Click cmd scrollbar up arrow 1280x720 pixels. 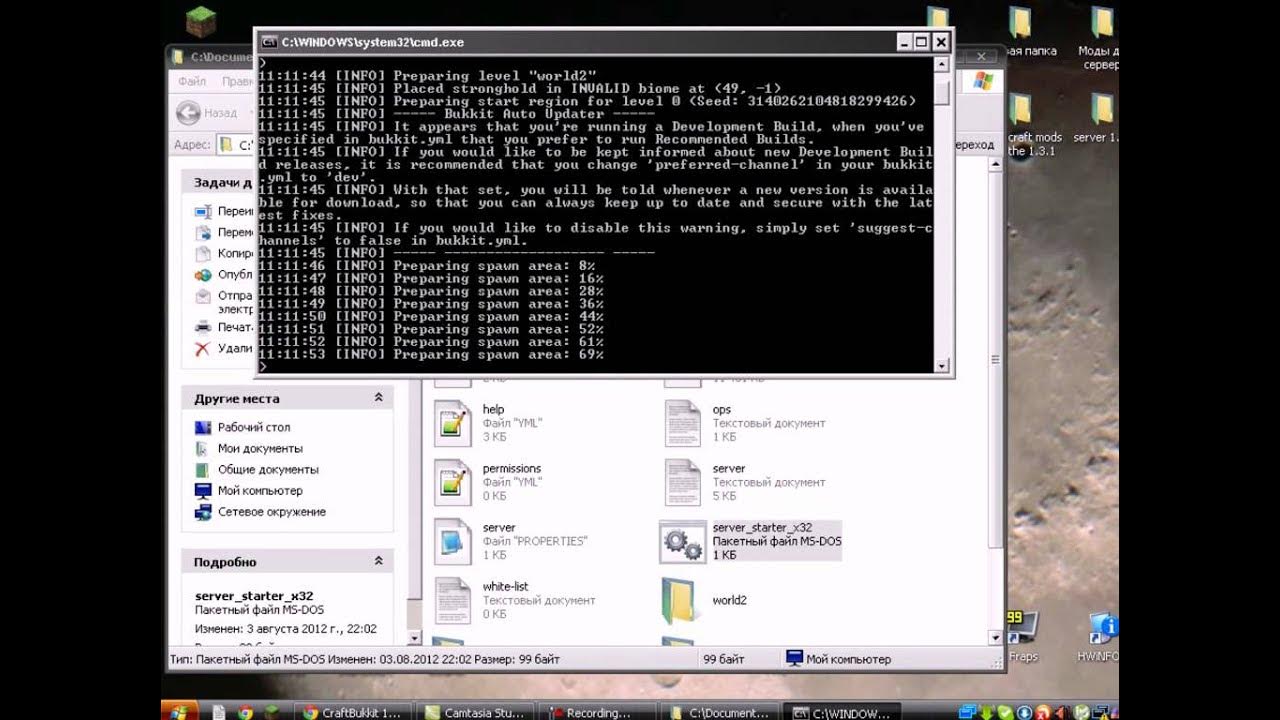941,64
